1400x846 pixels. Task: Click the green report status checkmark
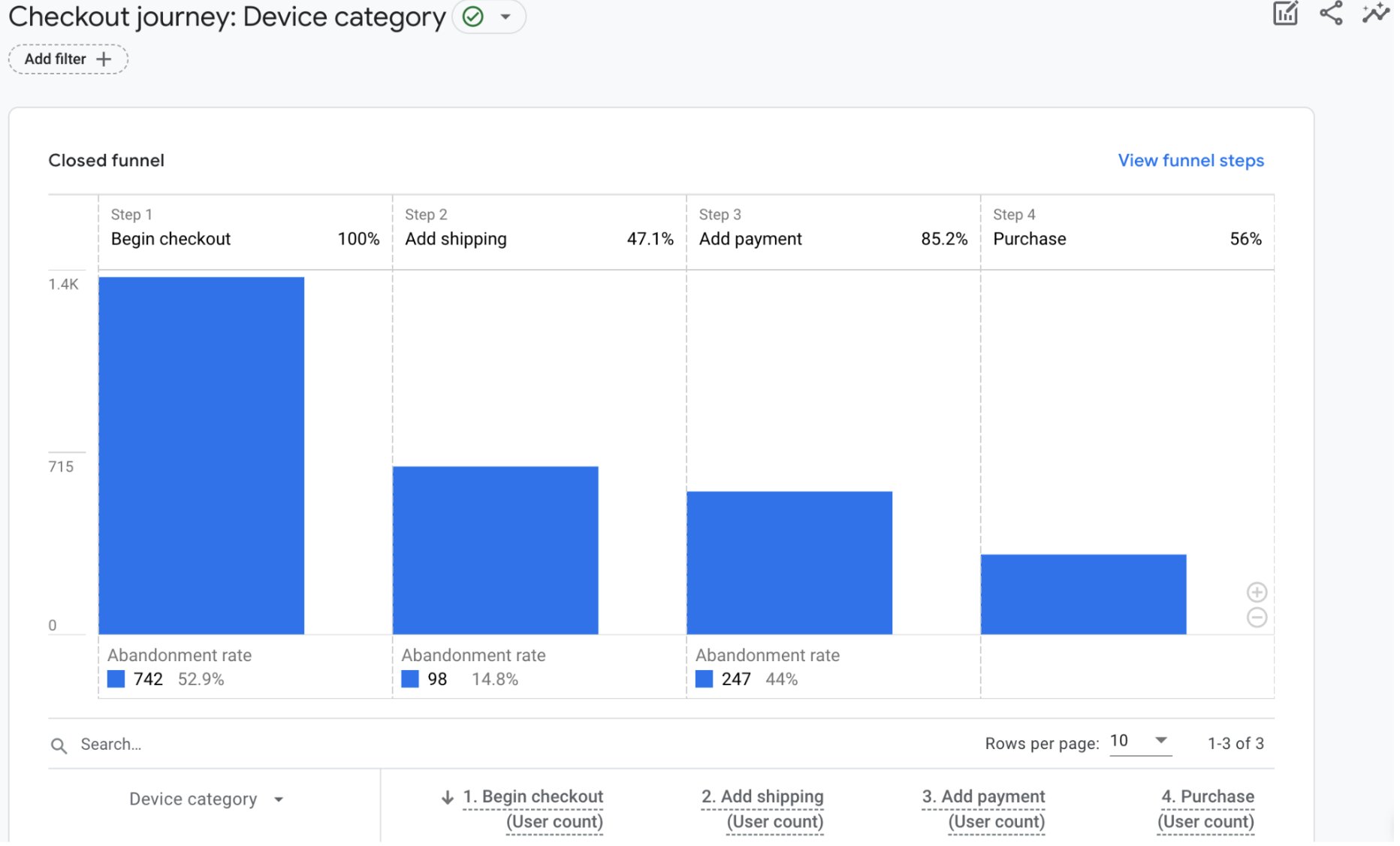coord(475,17)
